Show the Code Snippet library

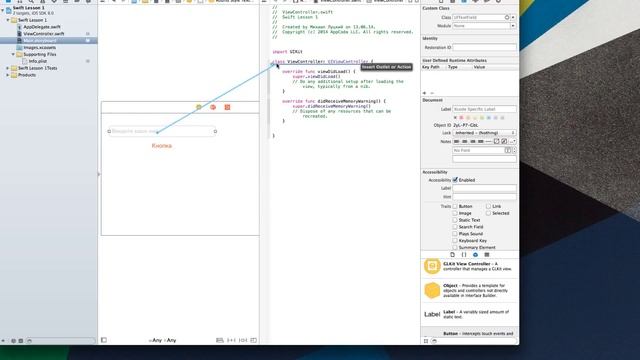click(x=464, y=255)
